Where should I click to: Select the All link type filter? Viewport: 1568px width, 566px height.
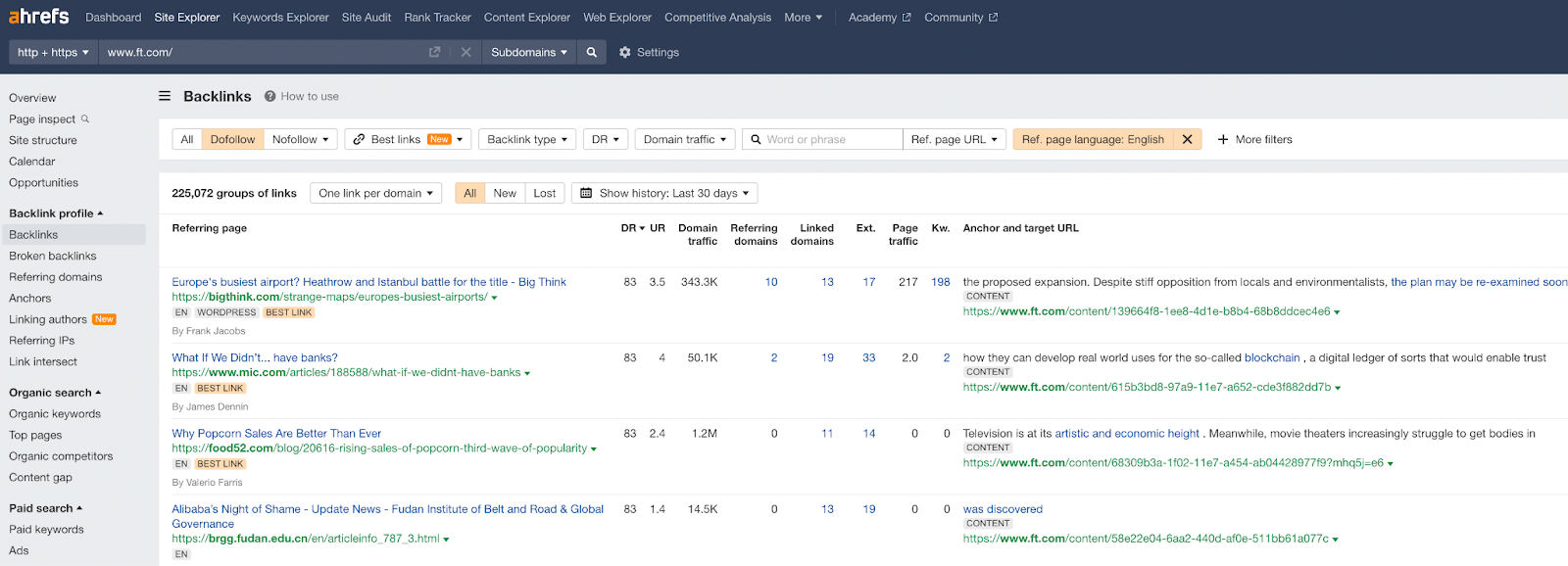click(x=187, y=139)
